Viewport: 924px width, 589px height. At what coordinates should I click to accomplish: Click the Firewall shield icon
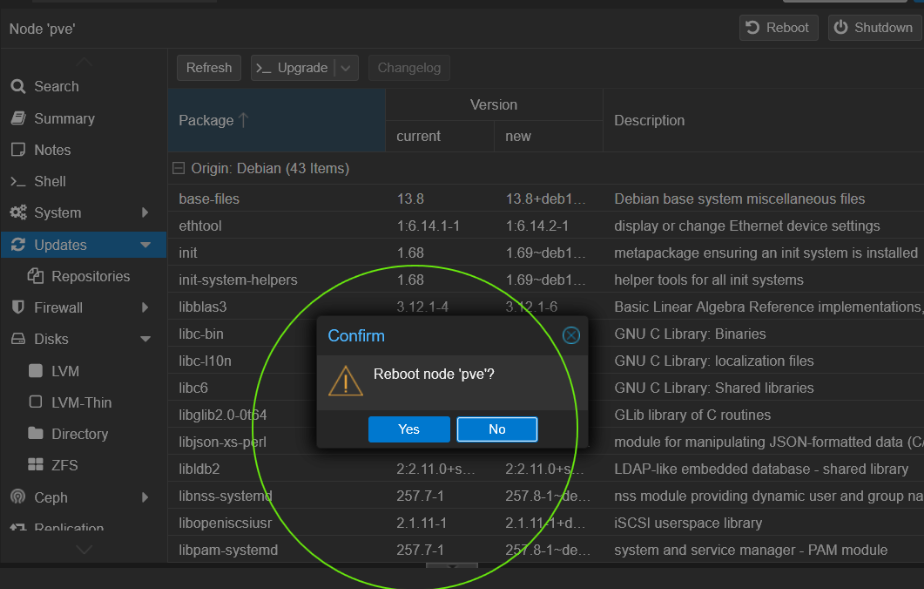pos(18,307)
